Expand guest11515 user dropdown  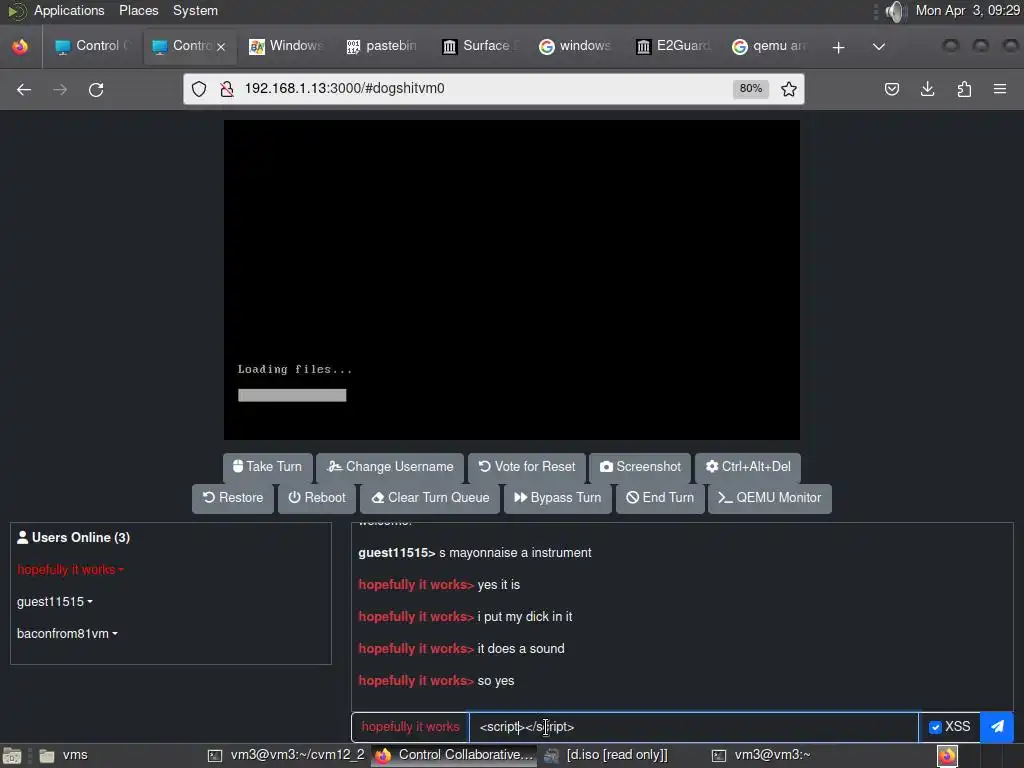point(55,601)
